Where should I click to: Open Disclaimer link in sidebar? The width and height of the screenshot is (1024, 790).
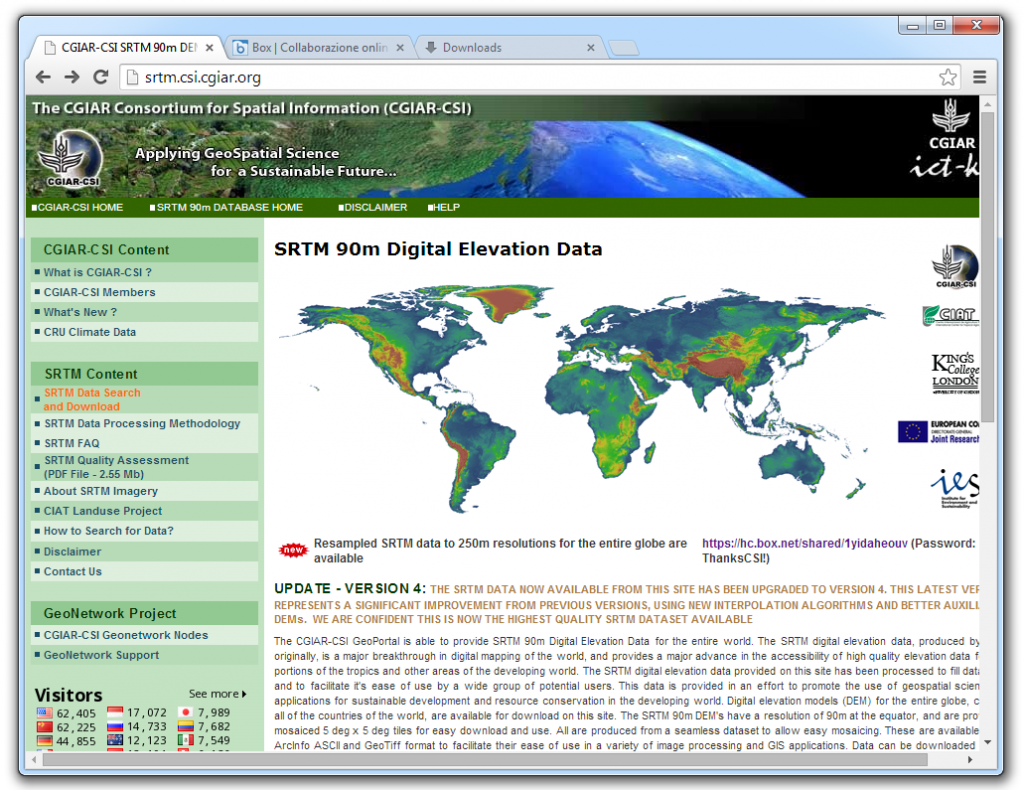click(x=72, y=551)
